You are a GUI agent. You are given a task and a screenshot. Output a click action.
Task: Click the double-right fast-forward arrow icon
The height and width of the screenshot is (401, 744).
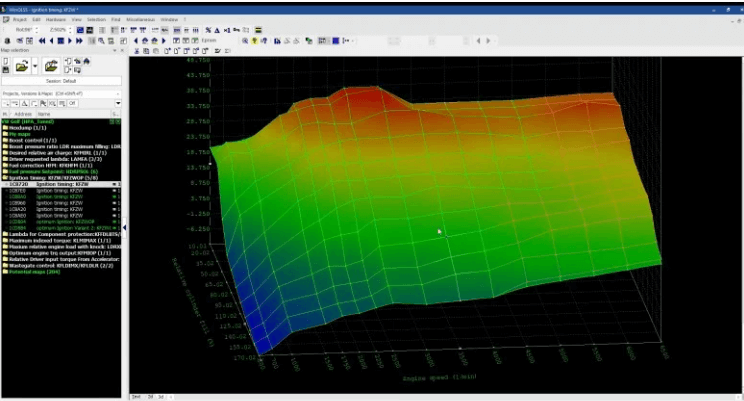[x=79, y=41]
